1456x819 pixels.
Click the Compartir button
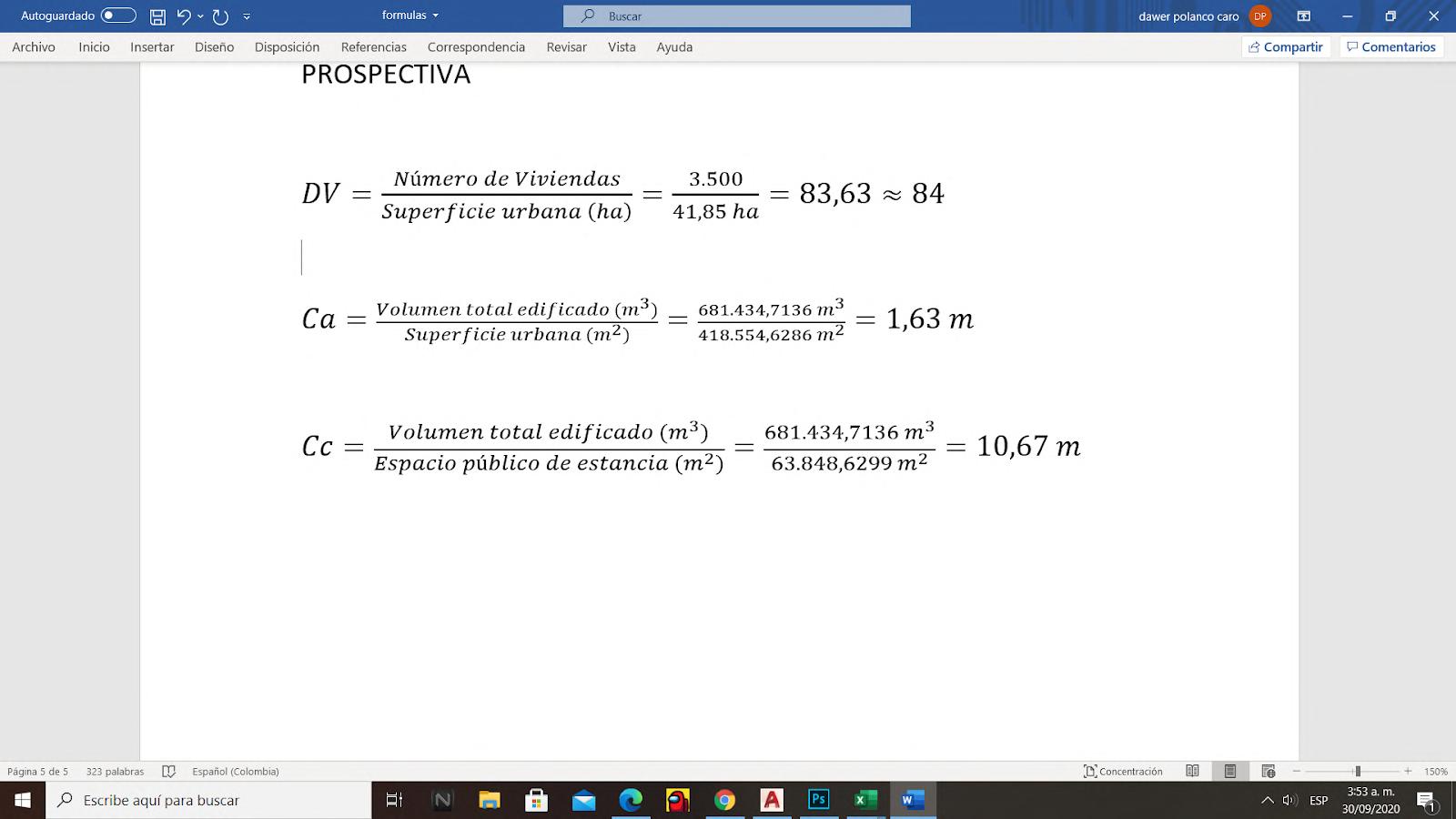[x=1286, y=47]
